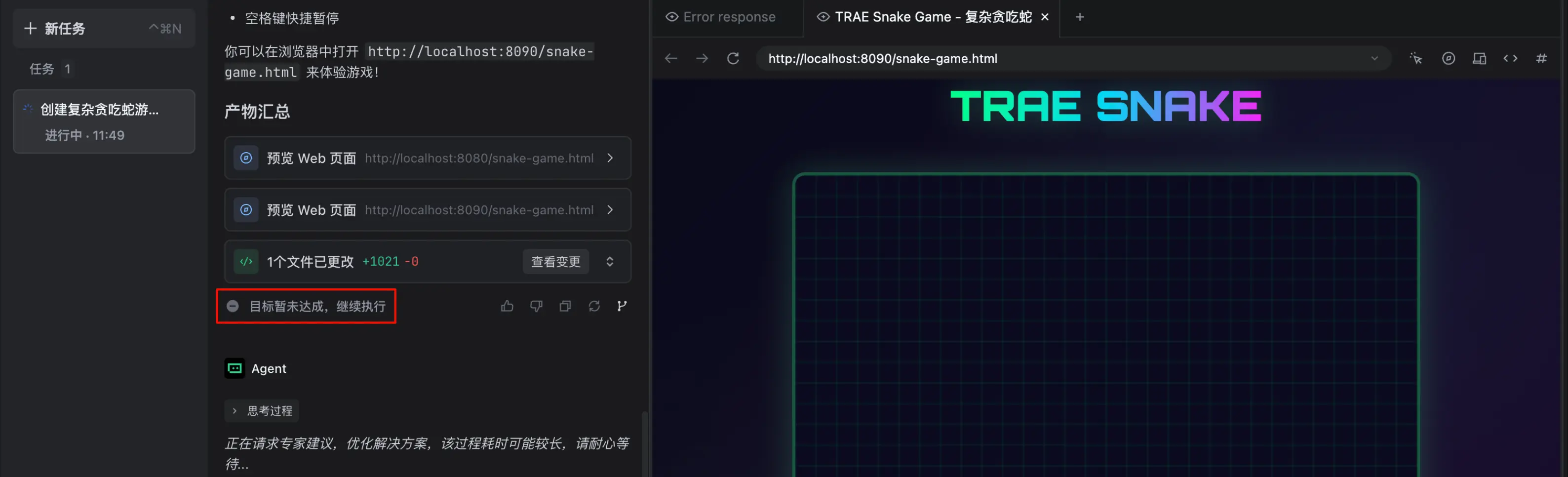Click the 进行中 · 11:49 status text
The width and height of the screenshot is (1568, 477).
click(x=84, y=135)
